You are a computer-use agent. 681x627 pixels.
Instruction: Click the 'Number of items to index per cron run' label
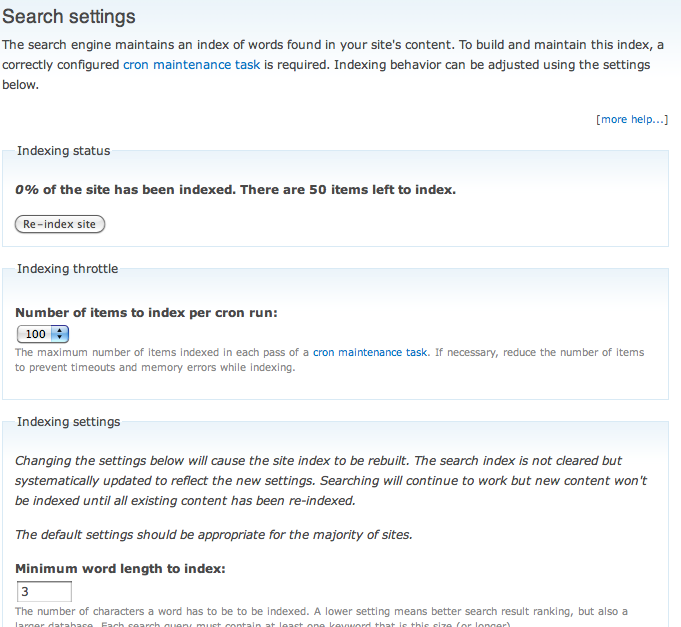146,313
